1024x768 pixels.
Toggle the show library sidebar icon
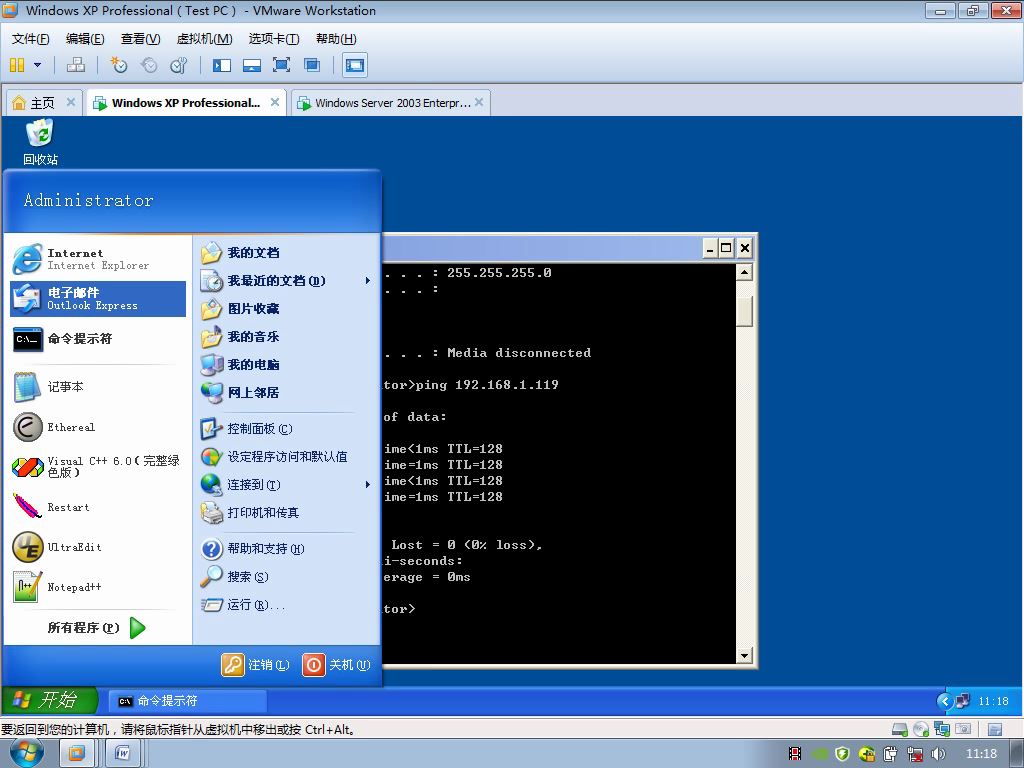[x=221, y=65]
